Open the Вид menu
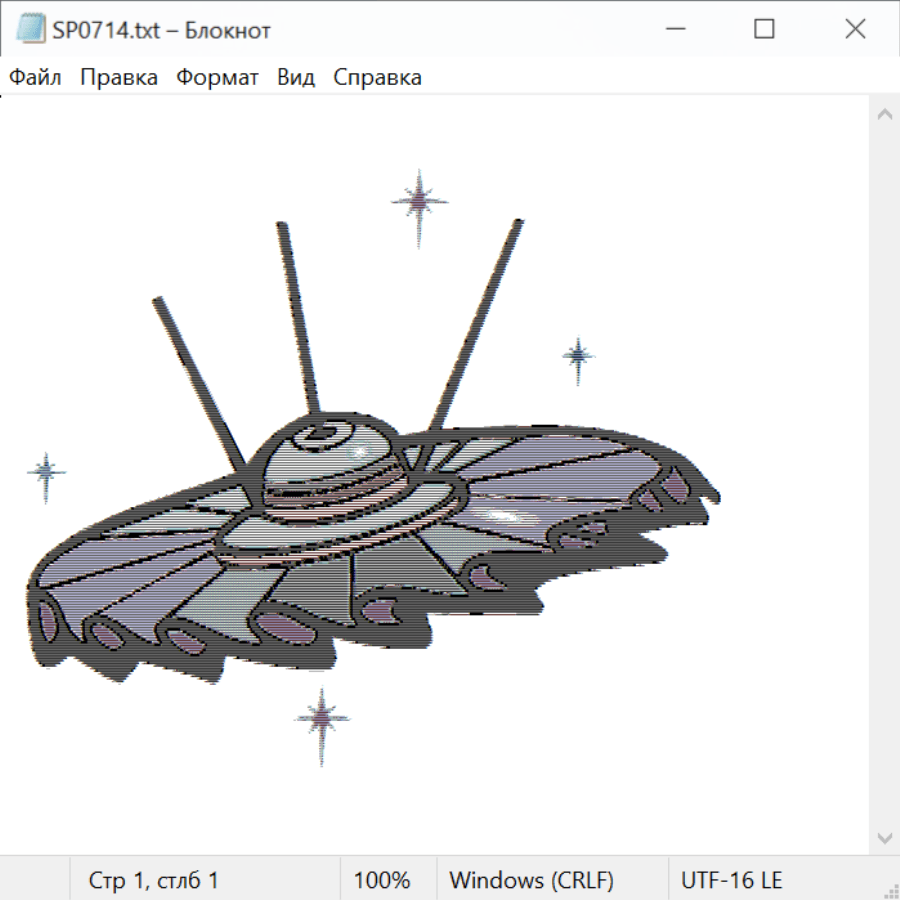Image resolution: width=900 pixels, height=900 pixels. (x=296, y=78)
